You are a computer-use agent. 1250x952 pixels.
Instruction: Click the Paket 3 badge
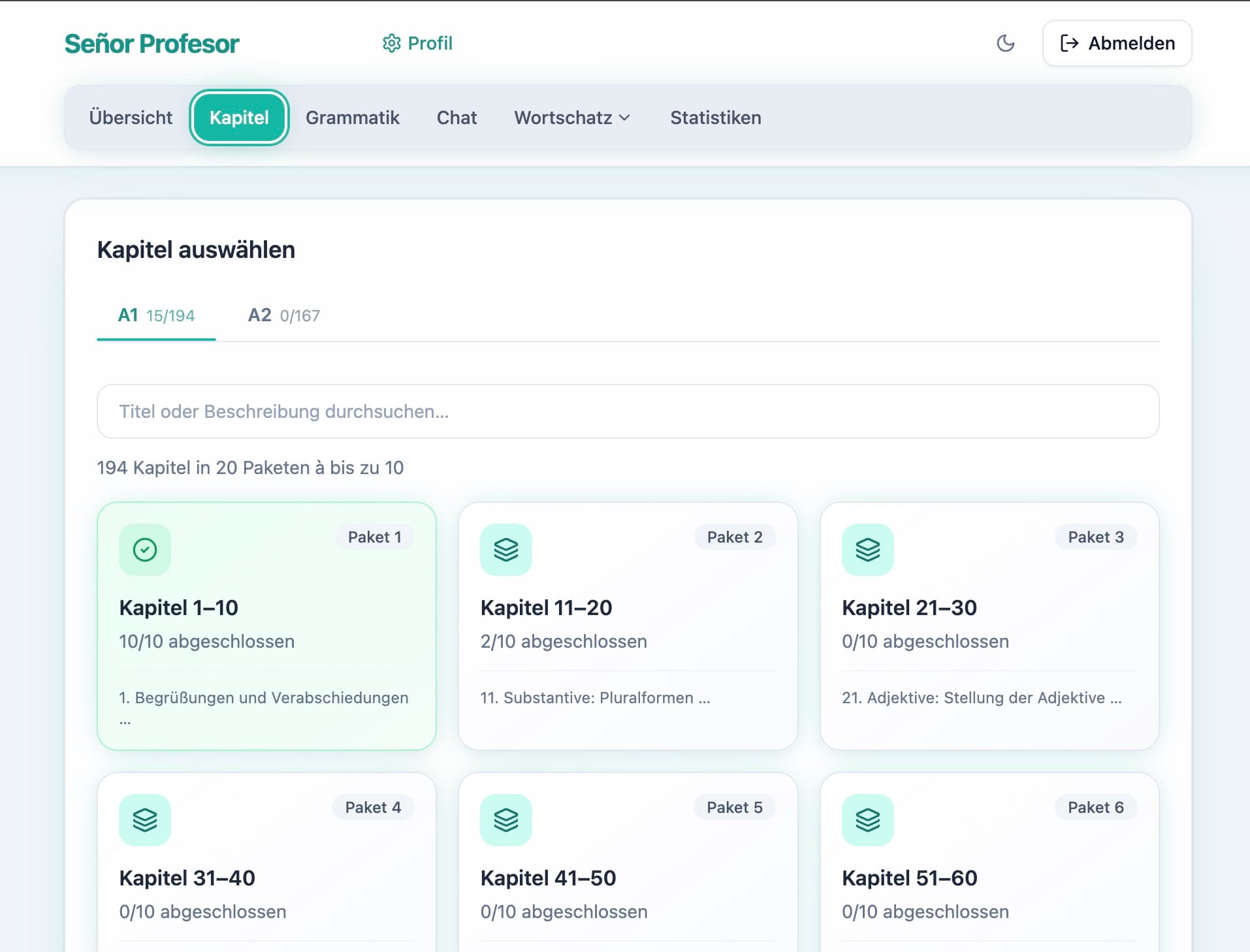click(1096, 537)
